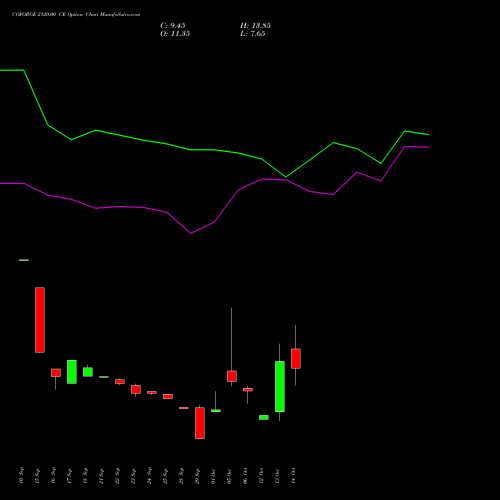The width and height of the screenshot is (500, 500).
Task: Click the '24 Sep' date axis label
Action: (x=150, y=476)
